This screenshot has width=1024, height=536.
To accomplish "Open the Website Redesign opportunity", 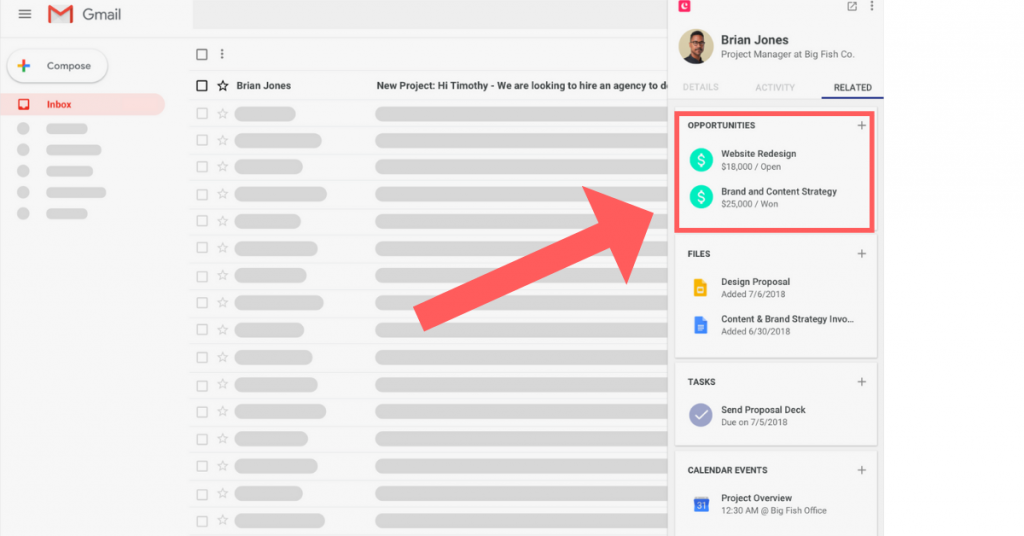I will click(x=758, y=154).
